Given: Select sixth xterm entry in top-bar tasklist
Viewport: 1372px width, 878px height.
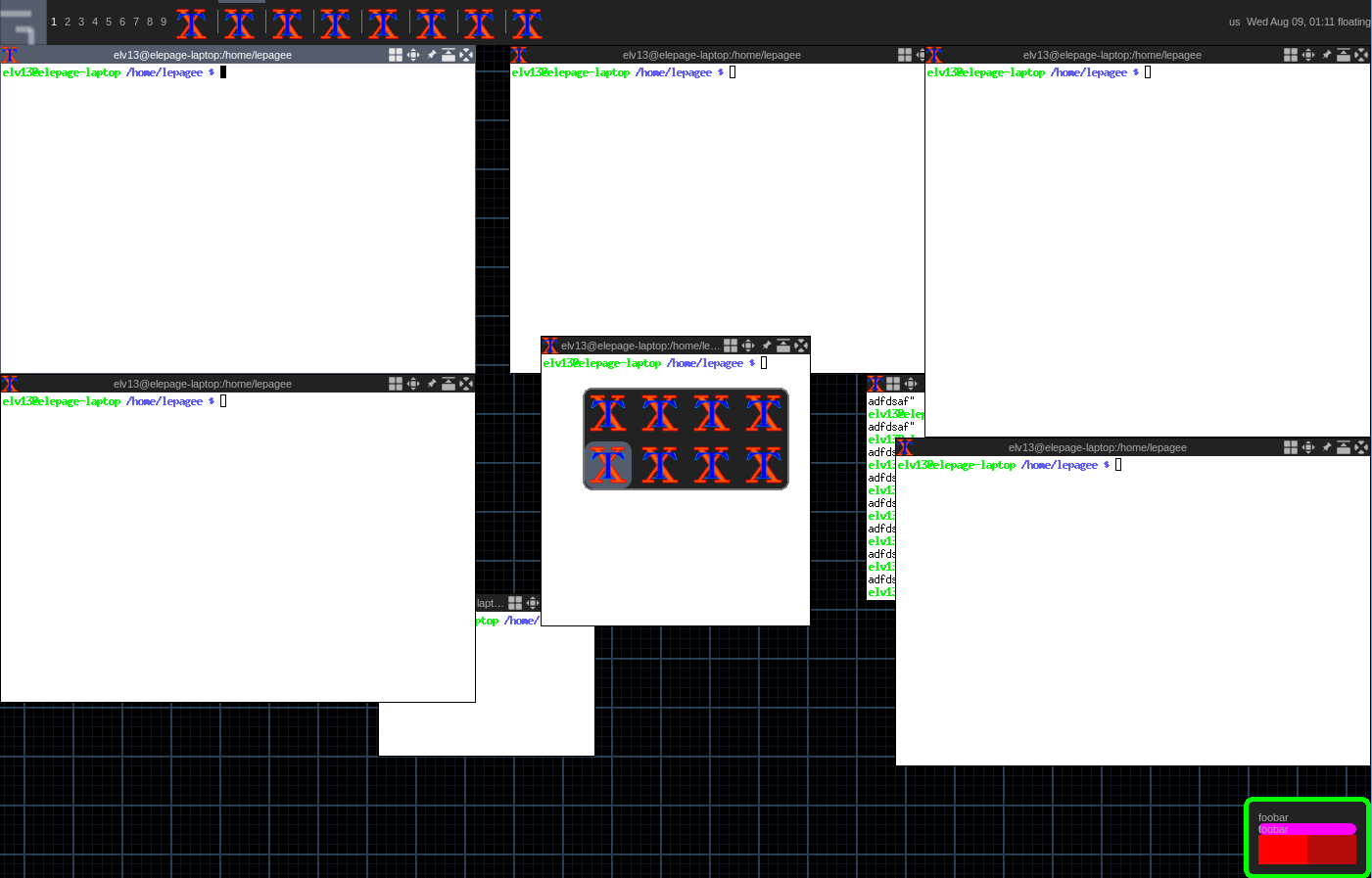Looking at the screenshot, I should (432, 23).
